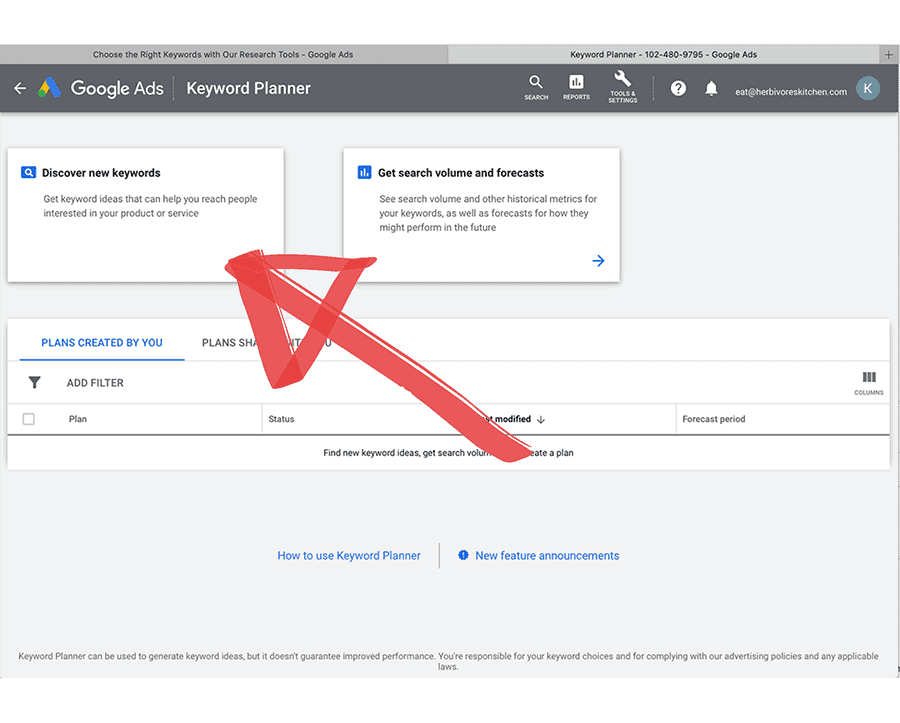
Task: Open New feature announcements link
Action: point(547,555)
